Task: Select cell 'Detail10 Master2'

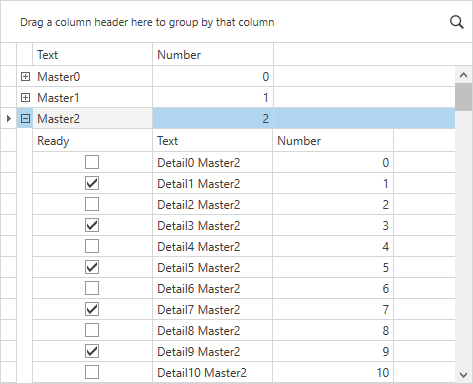Action: pyautogui.click(x=213, y=372)
